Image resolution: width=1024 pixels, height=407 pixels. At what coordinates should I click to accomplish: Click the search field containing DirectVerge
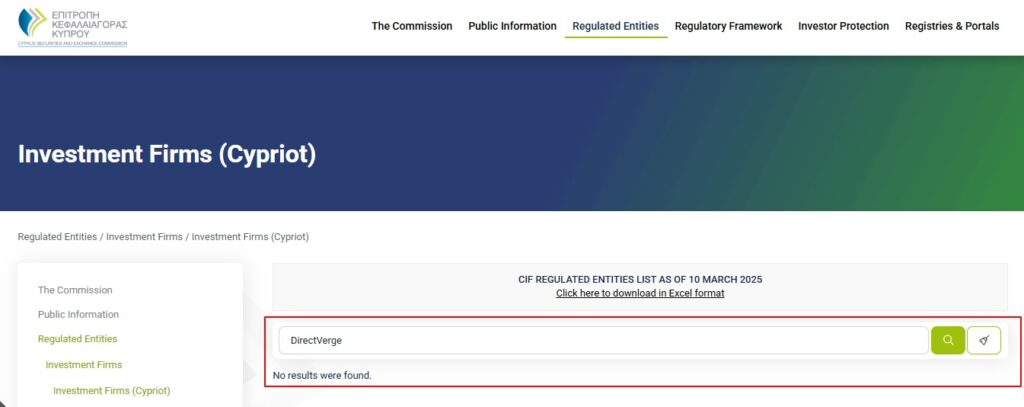pos(603,340)
